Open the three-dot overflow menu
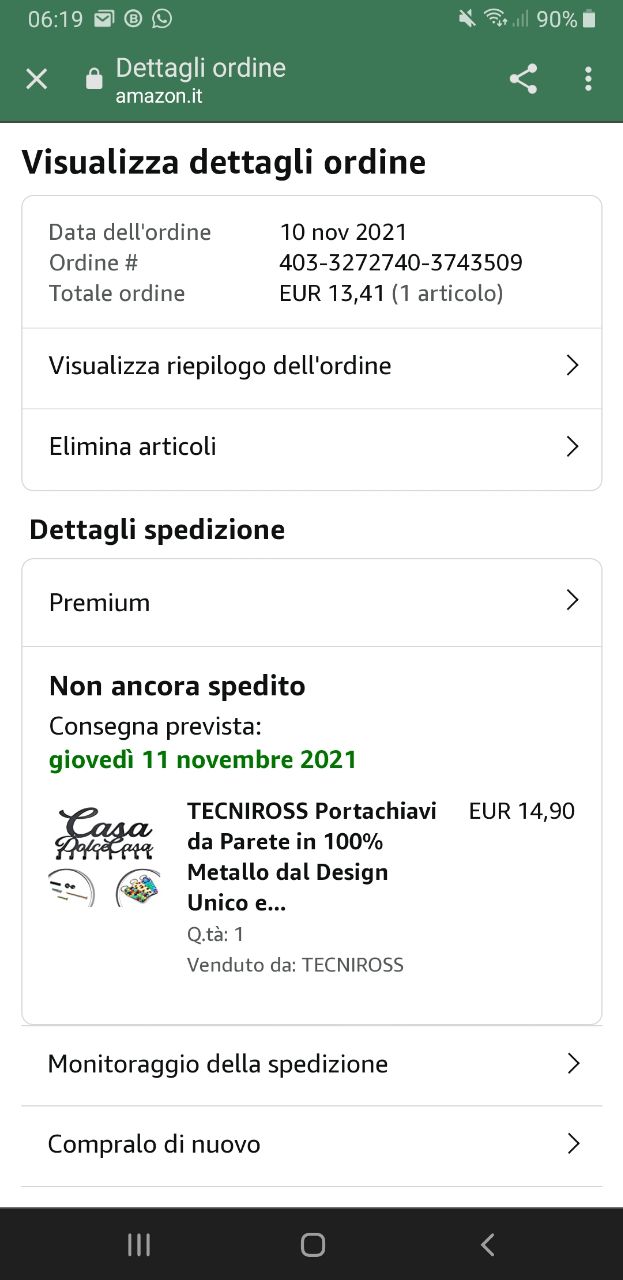This screenshot has height=1280, width=623. click(588, 79)
